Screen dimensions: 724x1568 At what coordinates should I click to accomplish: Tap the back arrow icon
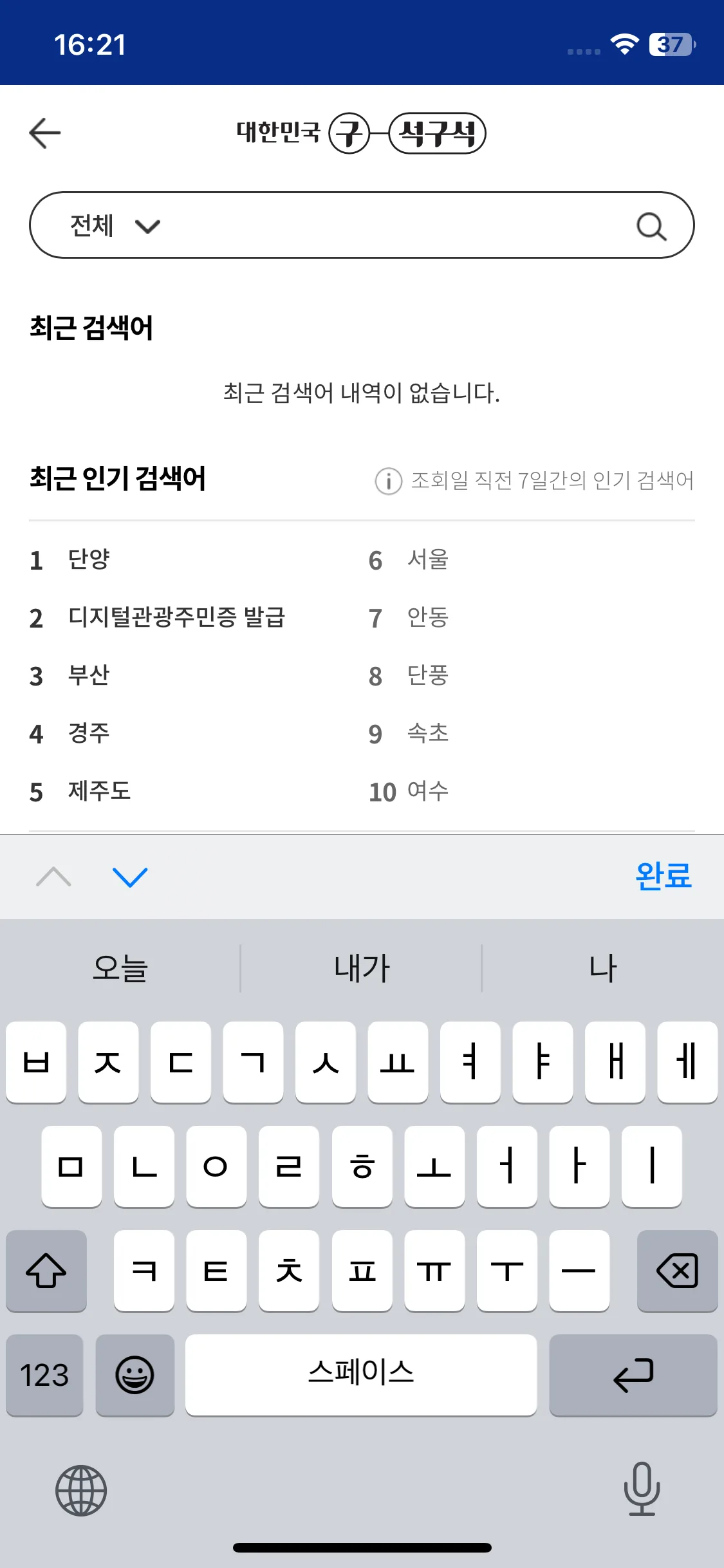(x=45, y=133)
